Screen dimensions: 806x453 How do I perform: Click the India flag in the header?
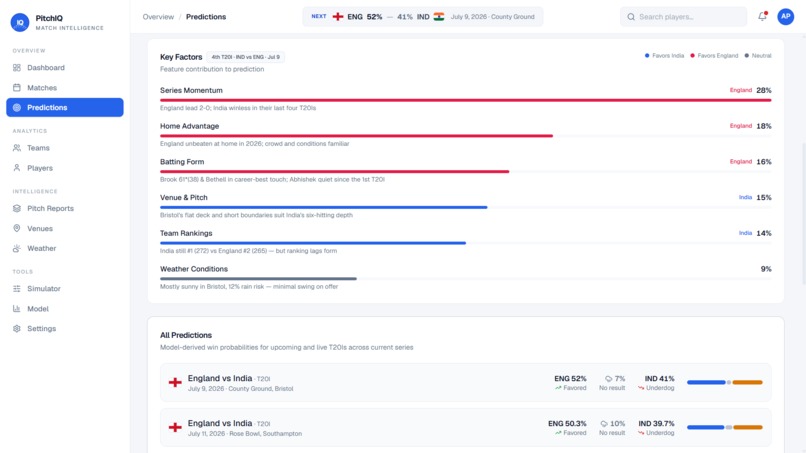tap(438, 17)
